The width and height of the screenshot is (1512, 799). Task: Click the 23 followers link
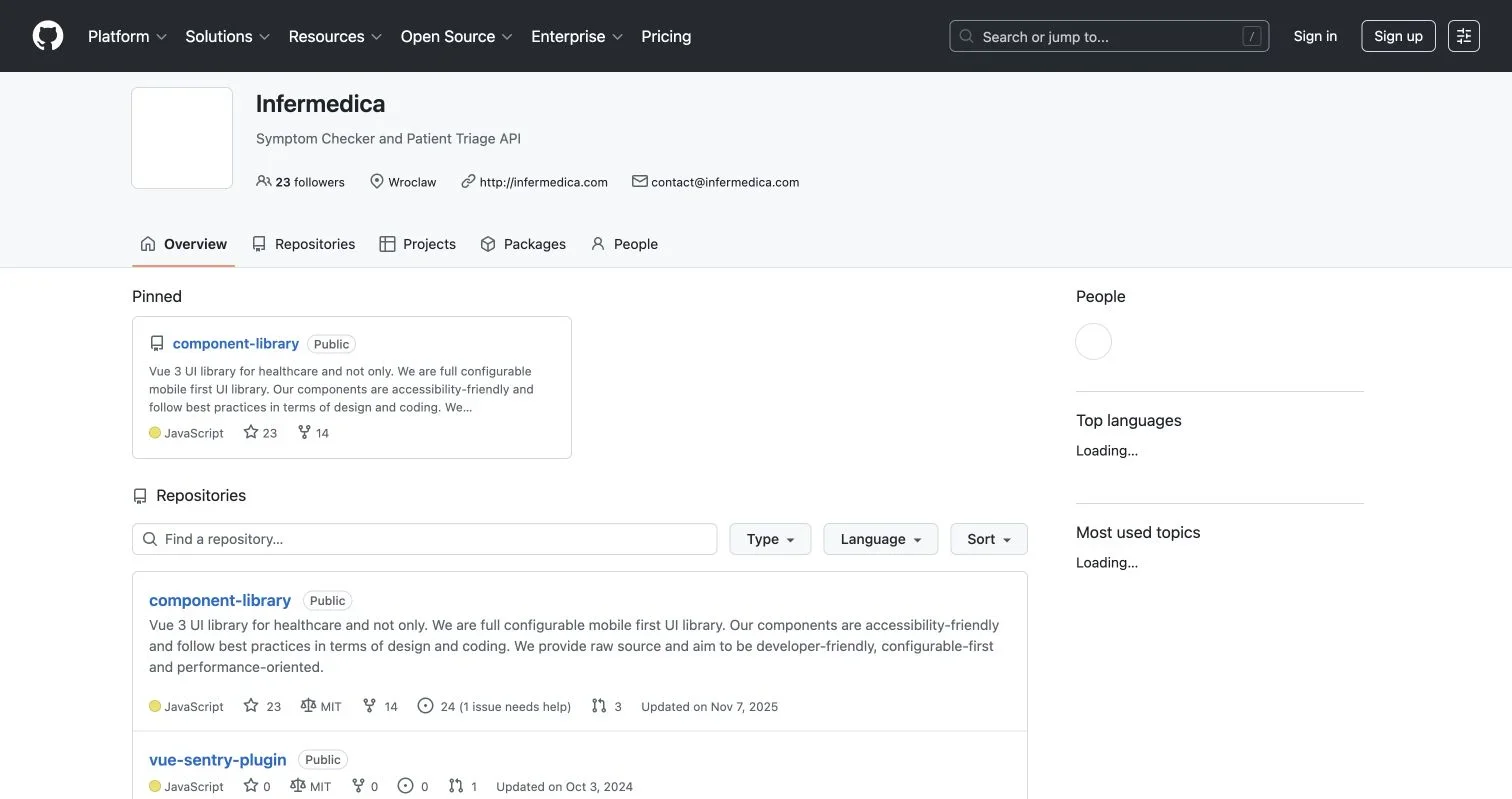tap(300, 182)
